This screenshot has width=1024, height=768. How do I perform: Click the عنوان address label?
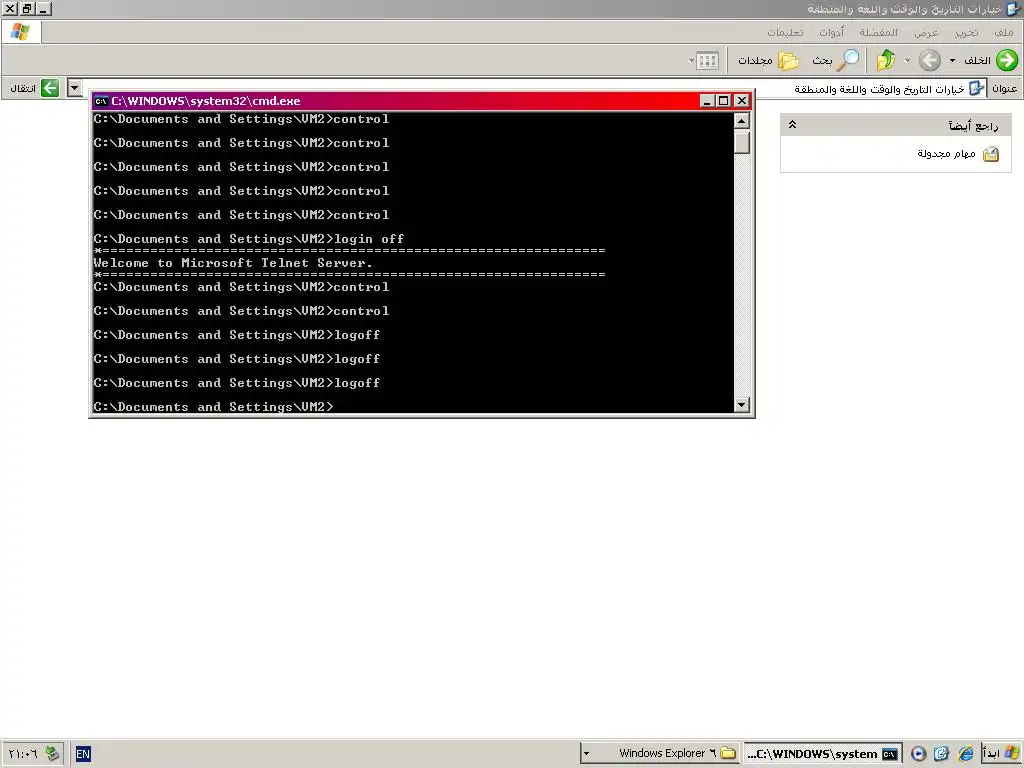(x=1004, y=89)
